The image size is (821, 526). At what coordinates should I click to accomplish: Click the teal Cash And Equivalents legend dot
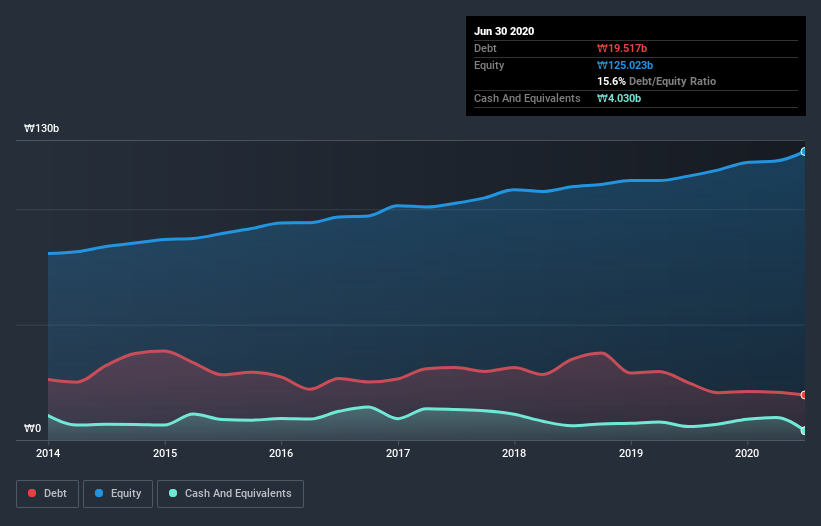tap(173, 493)
